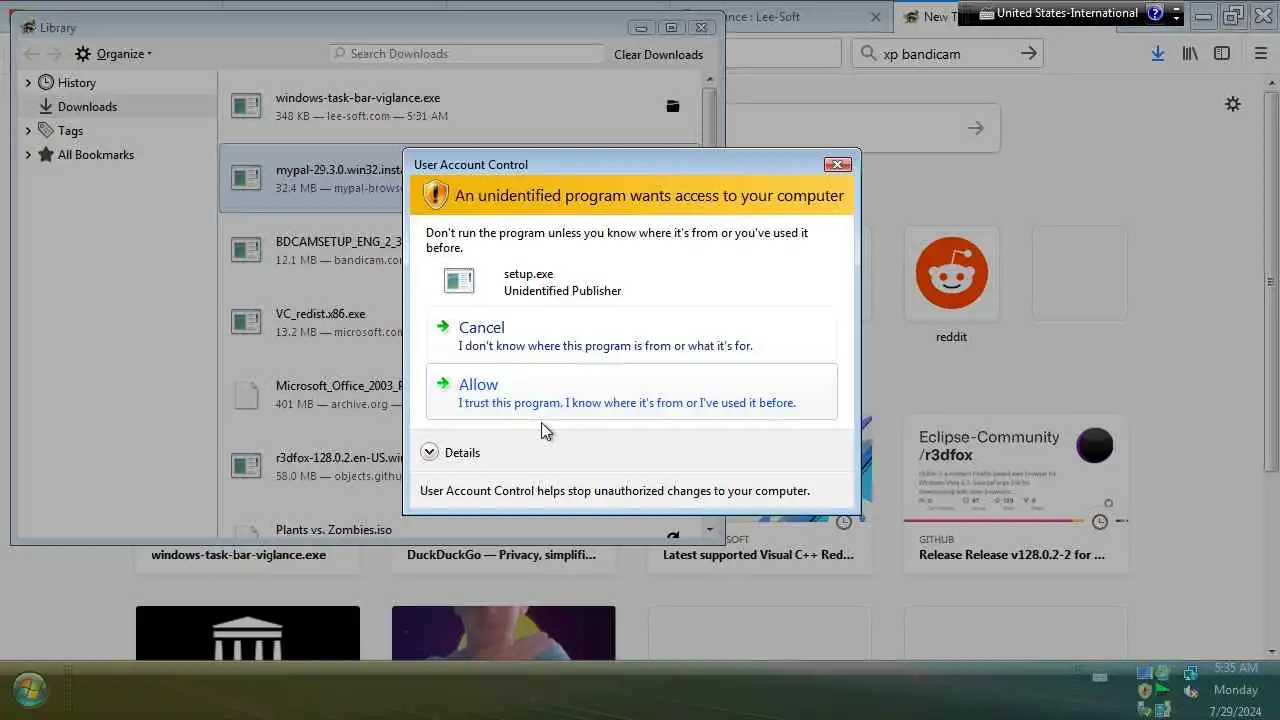
Task: Click VC_redist.x86.exe file icon
Action: tap(246, 322)
